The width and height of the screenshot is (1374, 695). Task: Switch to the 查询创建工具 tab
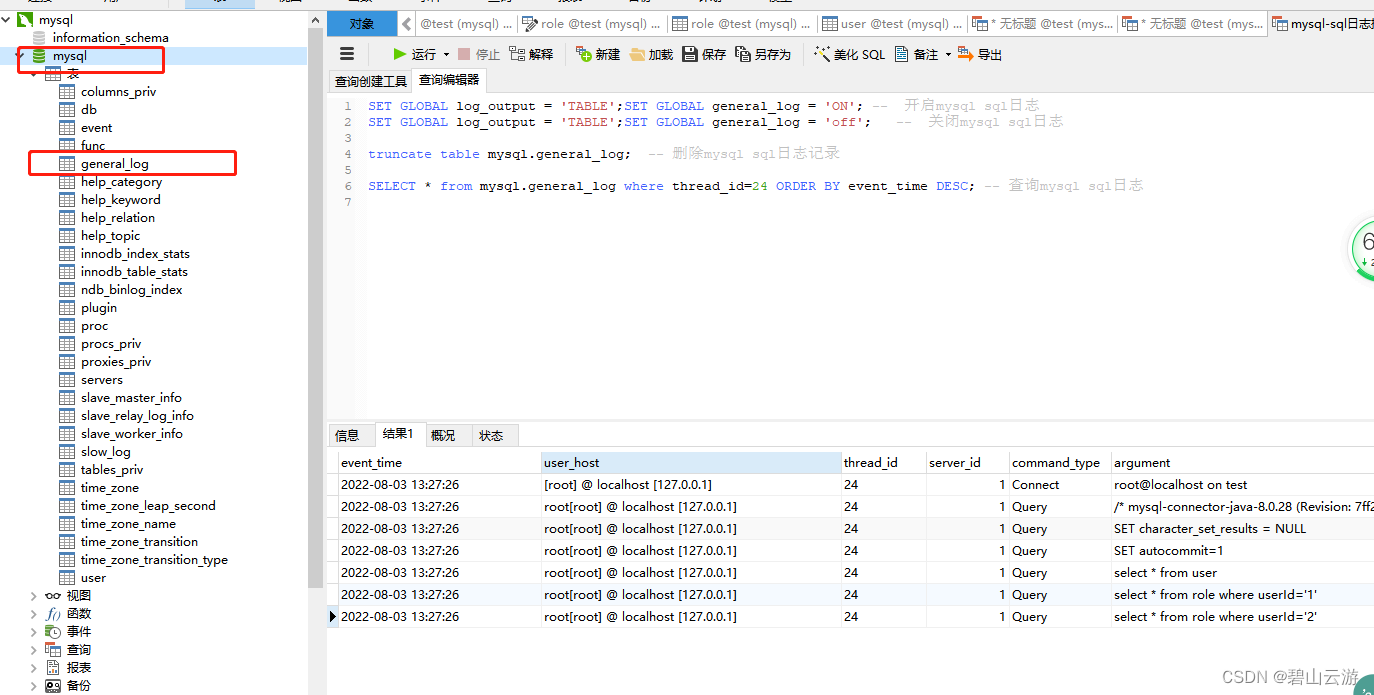click(370, 81)
